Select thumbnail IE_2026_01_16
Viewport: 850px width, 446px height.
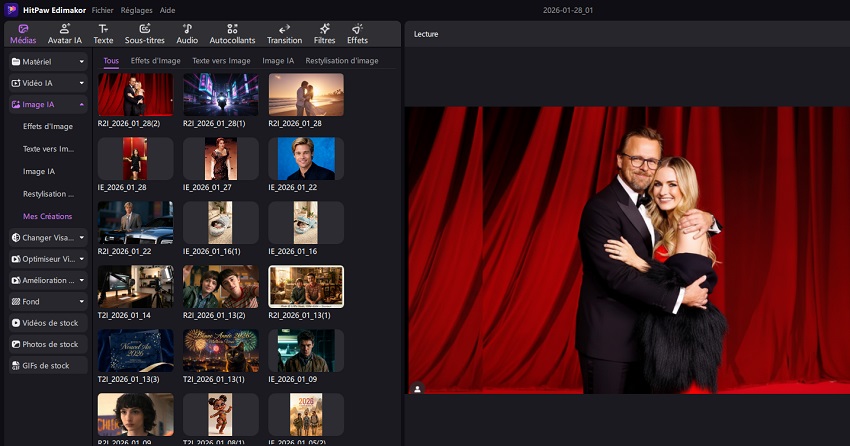tap(306, 223)
